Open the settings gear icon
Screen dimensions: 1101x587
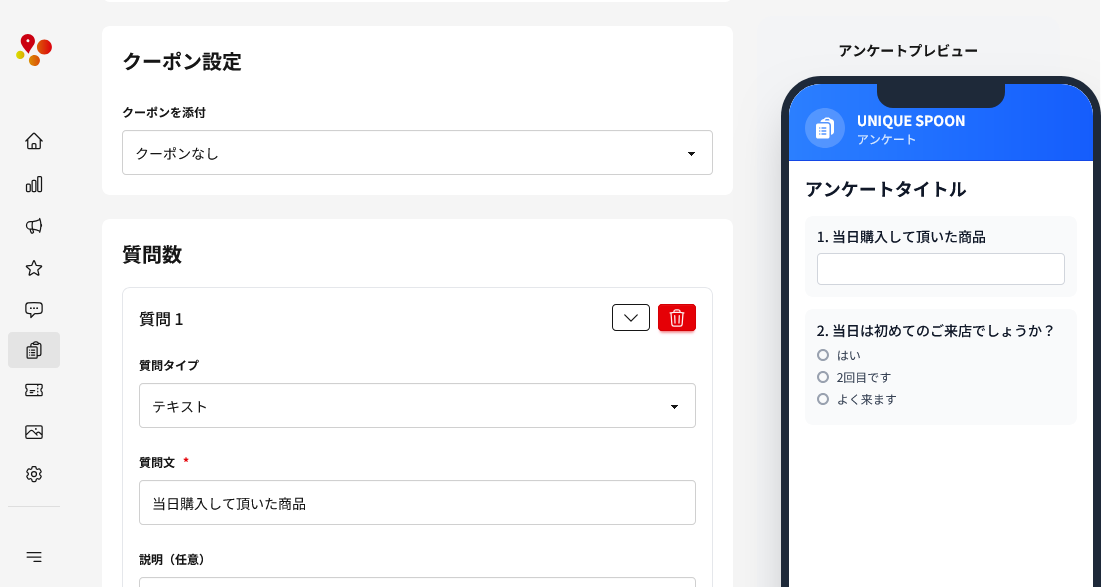[34, 474]
